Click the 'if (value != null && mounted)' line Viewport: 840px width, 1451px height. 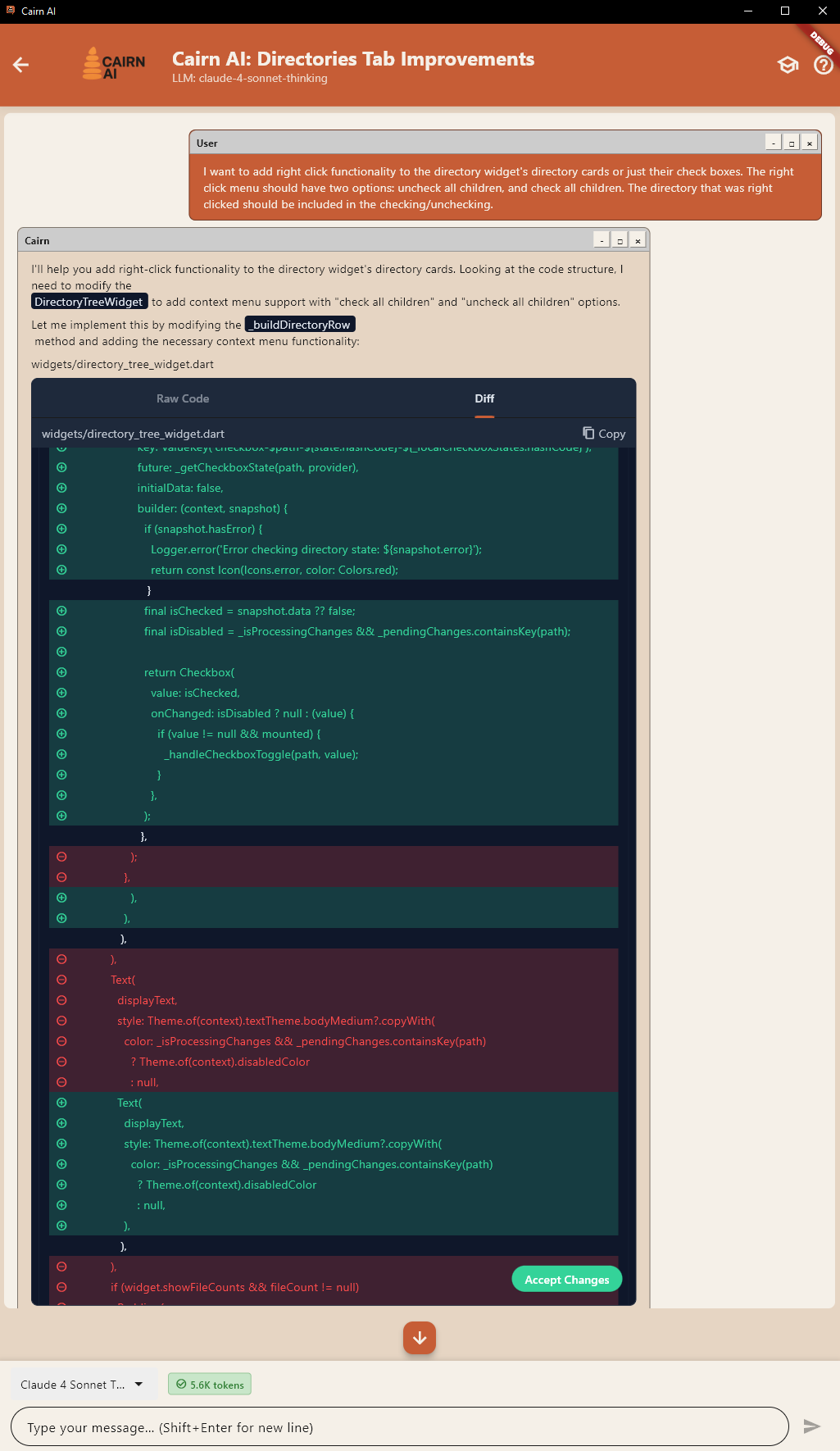(239, 734)
